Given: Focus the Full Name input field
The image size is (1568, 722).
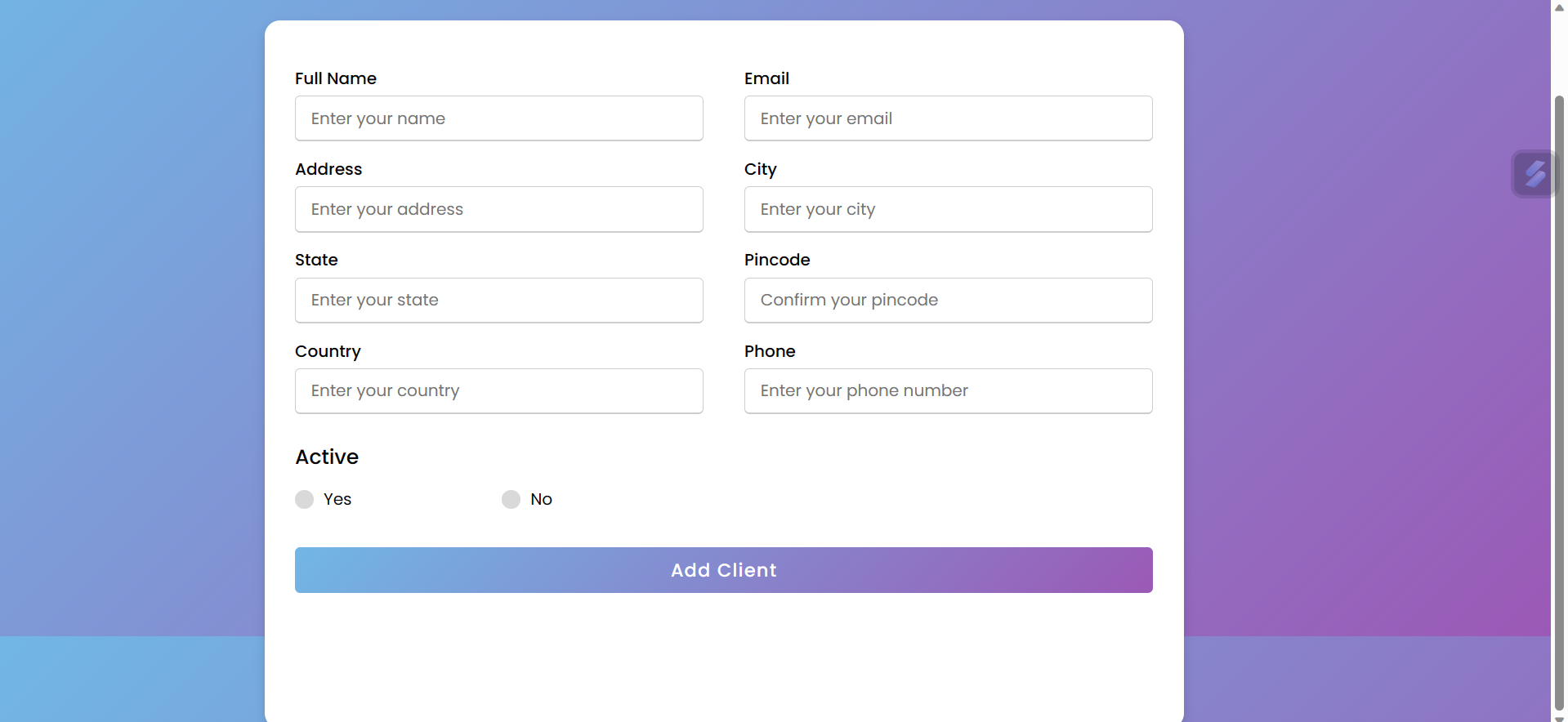Looking at the screenshot, I should [498, 118].
